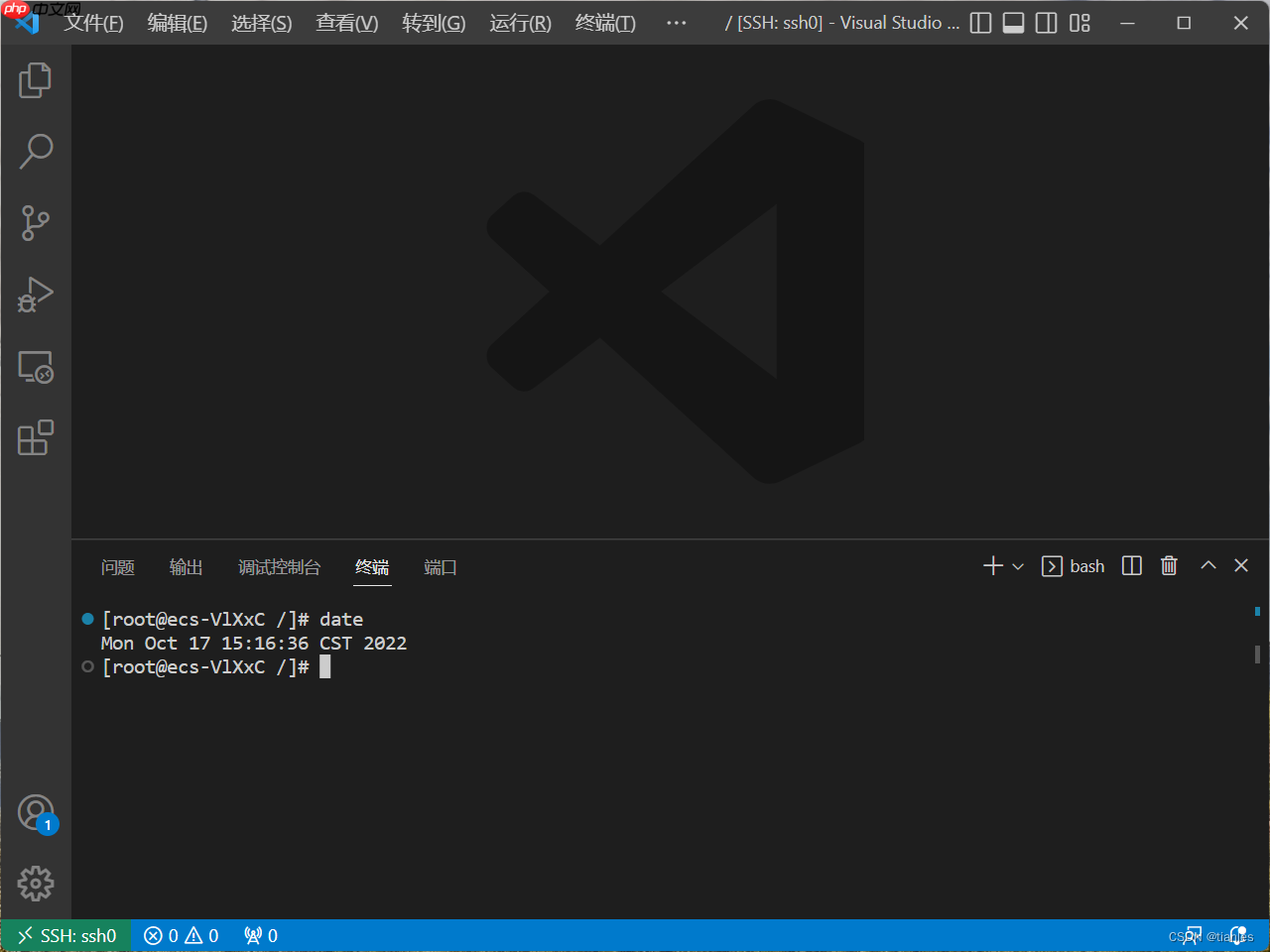Toggle maximize panel with chevron up
This screenshot has width=1270, height=952.
(1207, 565)
